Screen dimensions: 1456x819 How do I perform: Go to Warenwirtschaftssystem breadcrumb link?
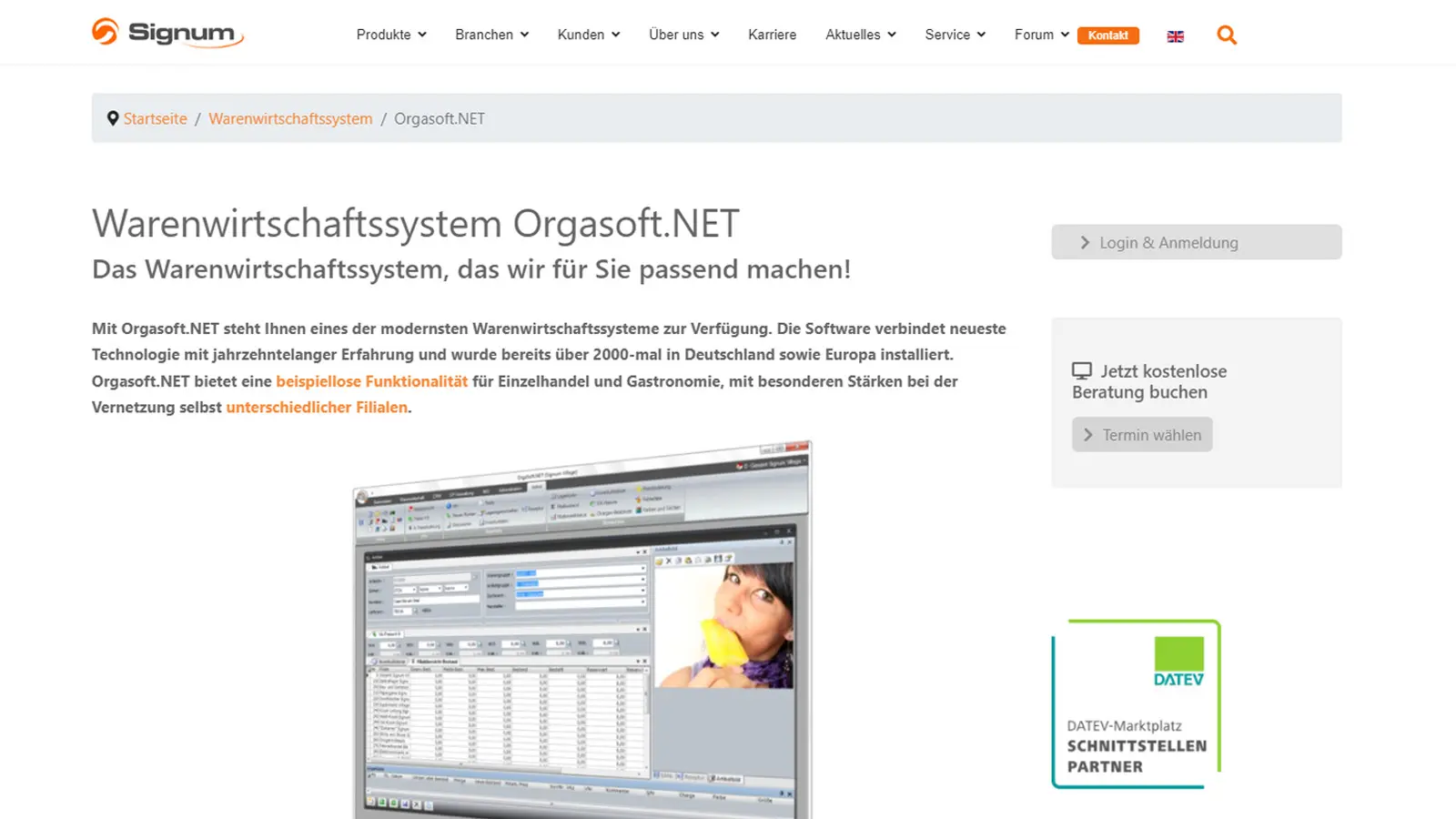[290, 118]
